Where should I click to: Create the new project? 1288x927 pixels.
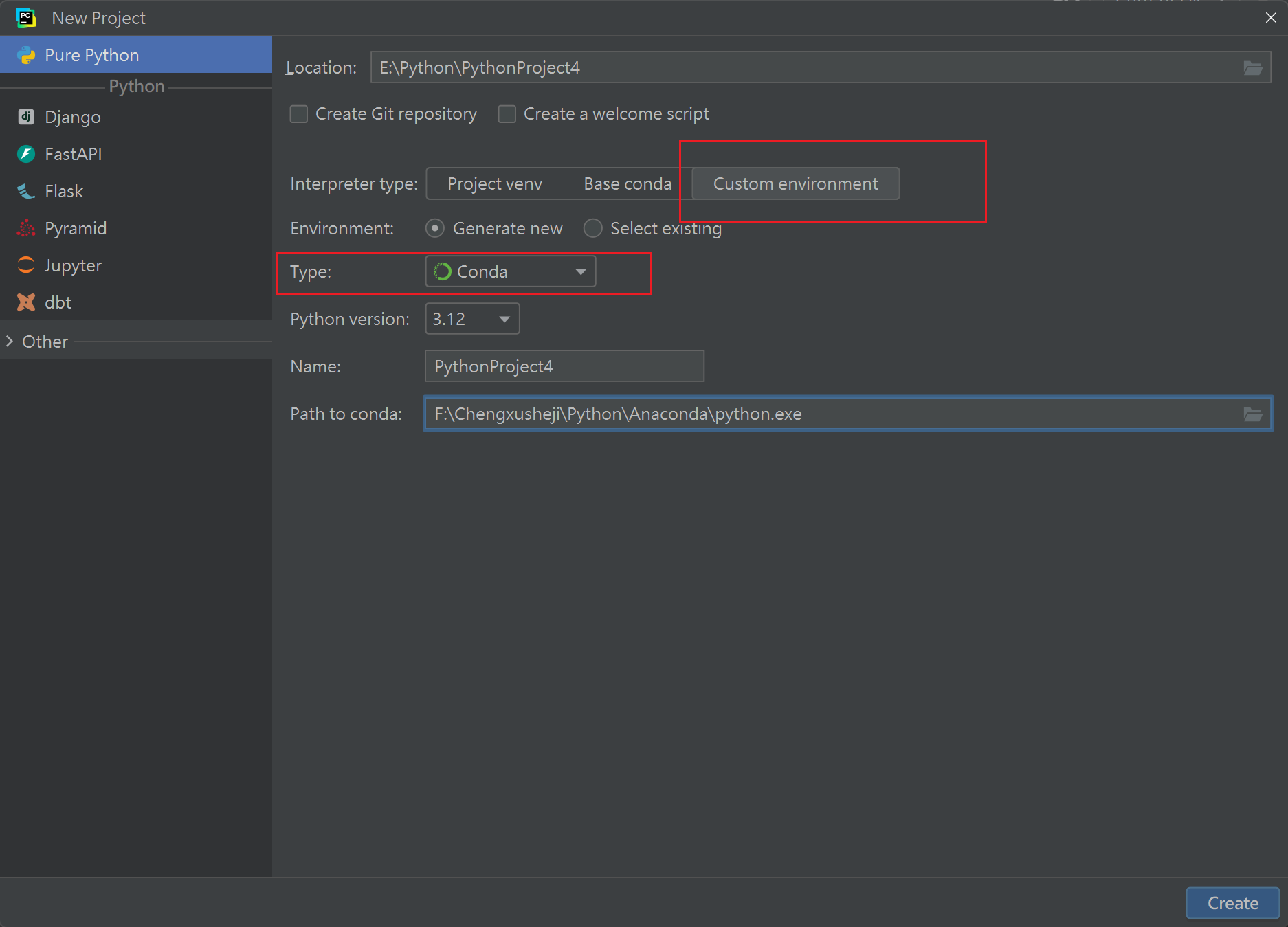pos(1232,903)
